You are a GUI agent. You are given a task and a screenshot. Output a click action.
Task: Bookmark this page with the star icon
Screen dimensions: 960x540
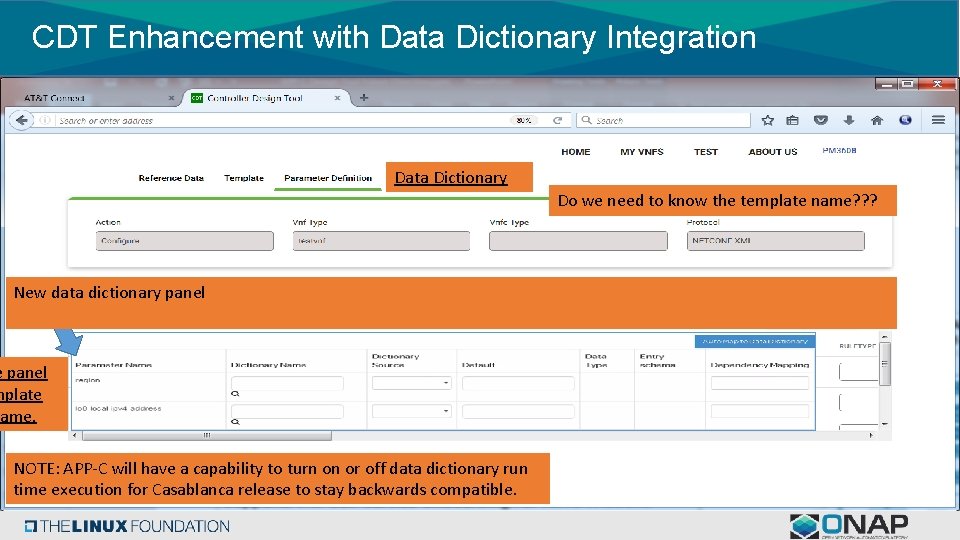click(767, 121)
